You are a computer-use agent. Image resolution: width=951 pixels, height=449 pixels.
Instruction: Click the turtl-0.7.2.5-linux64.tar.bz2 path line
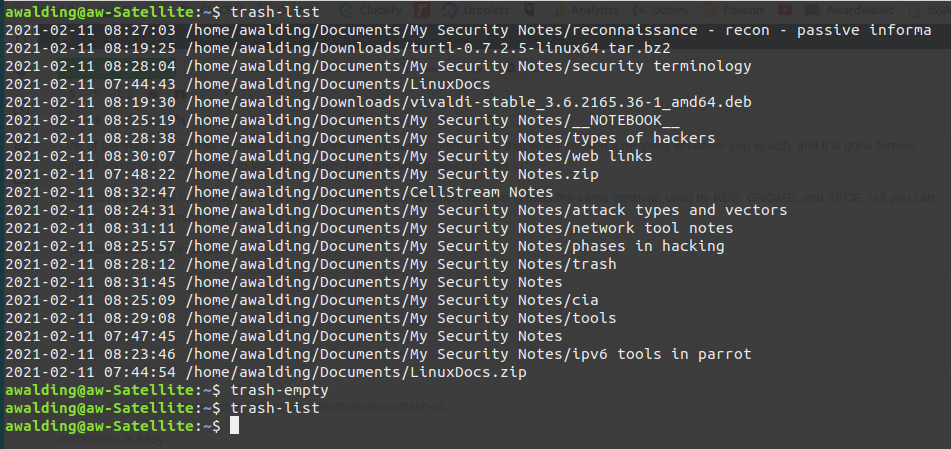pos(427,48)
